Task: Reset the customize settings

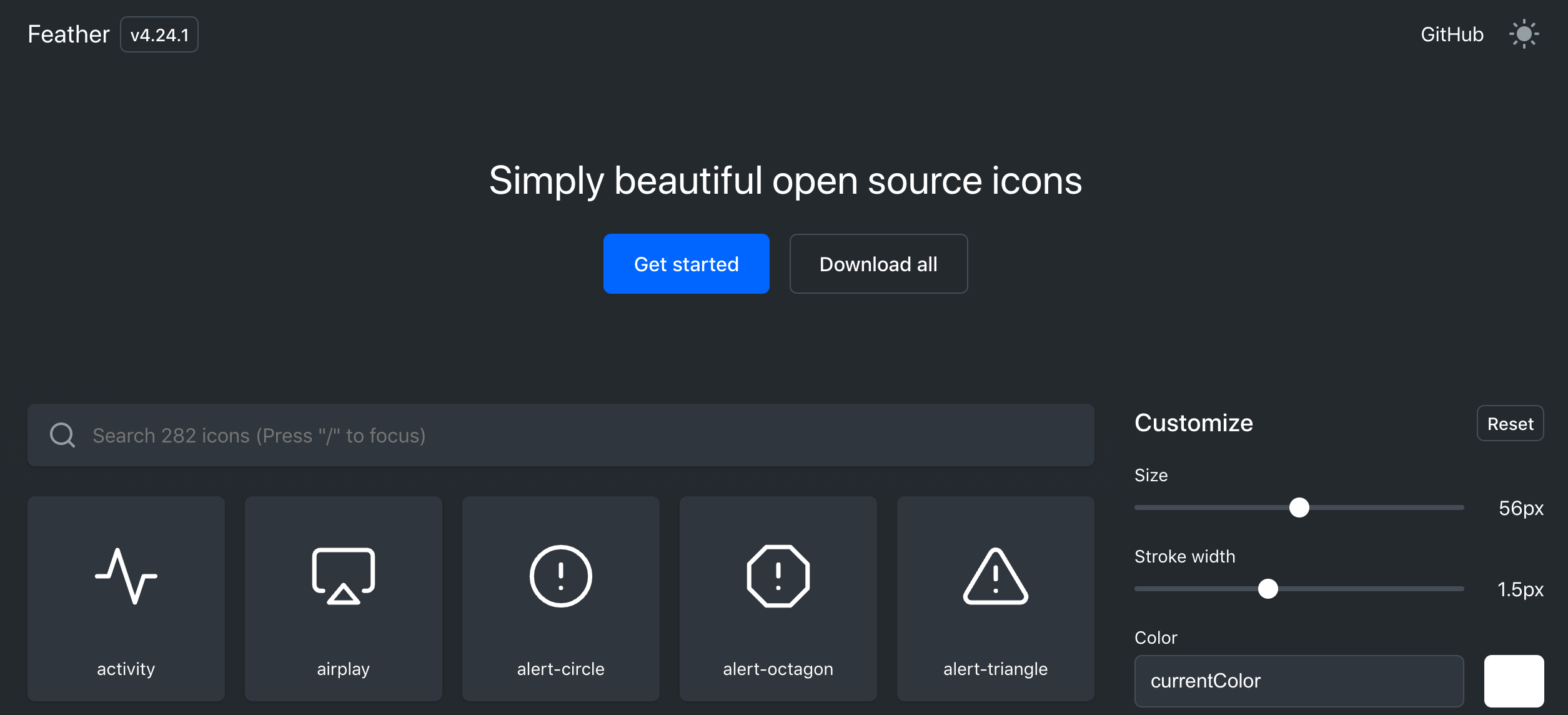Action: pyautogui.click(x=1509, y=424)
